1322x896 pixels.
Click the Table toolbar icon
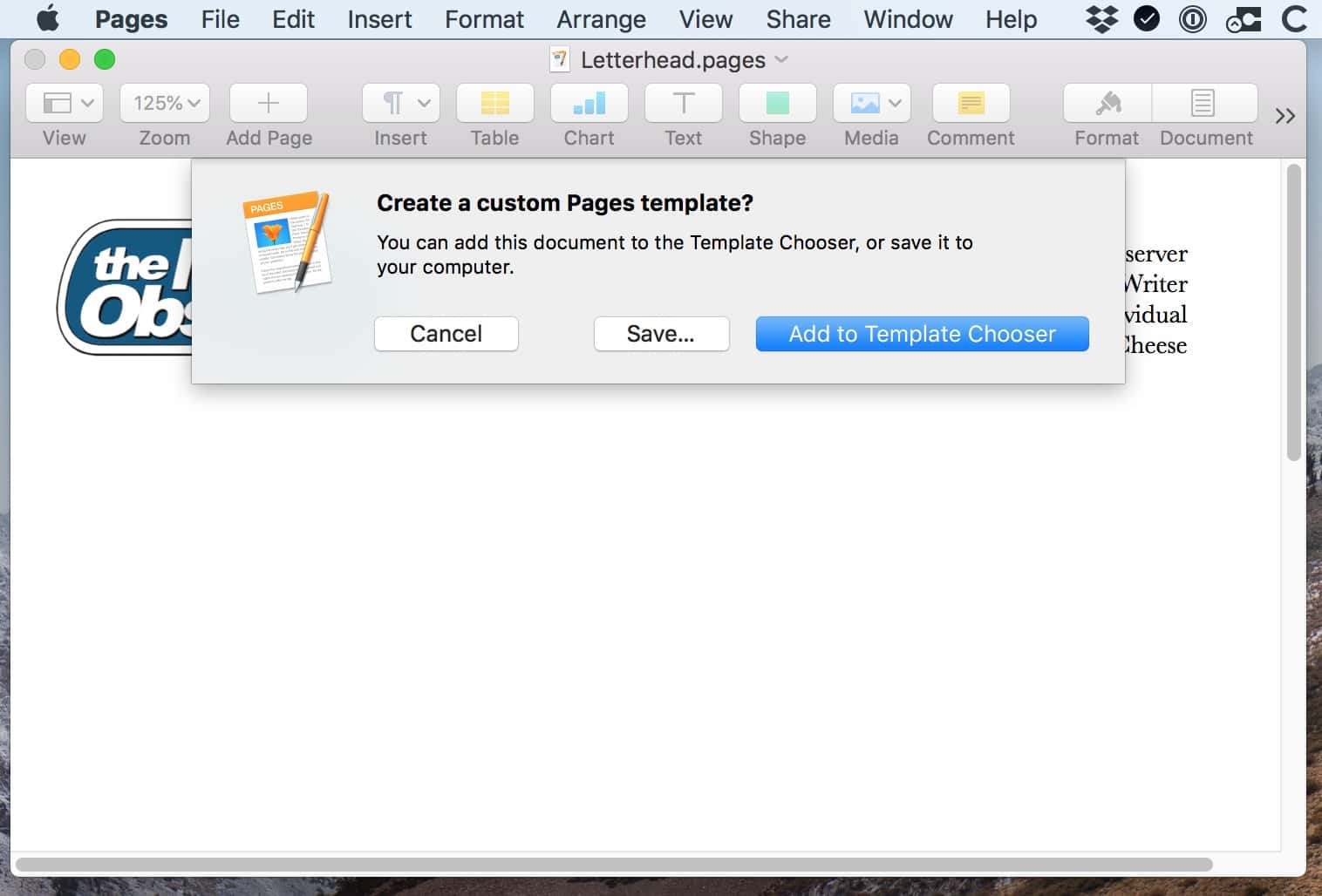494,104
